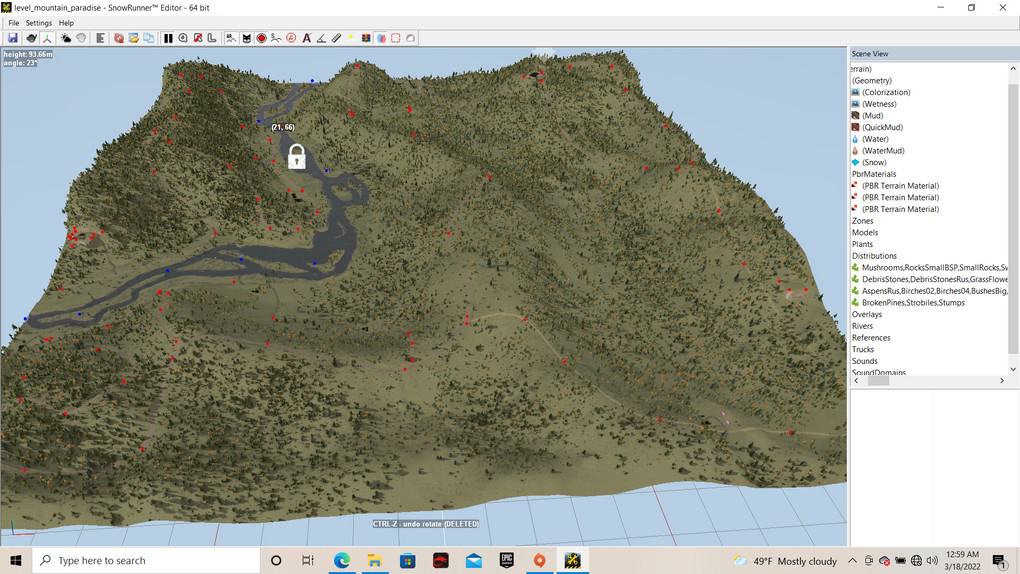1020x574 pixels.
Task: Select the Sounds tree node
Action: click(865, 362)
